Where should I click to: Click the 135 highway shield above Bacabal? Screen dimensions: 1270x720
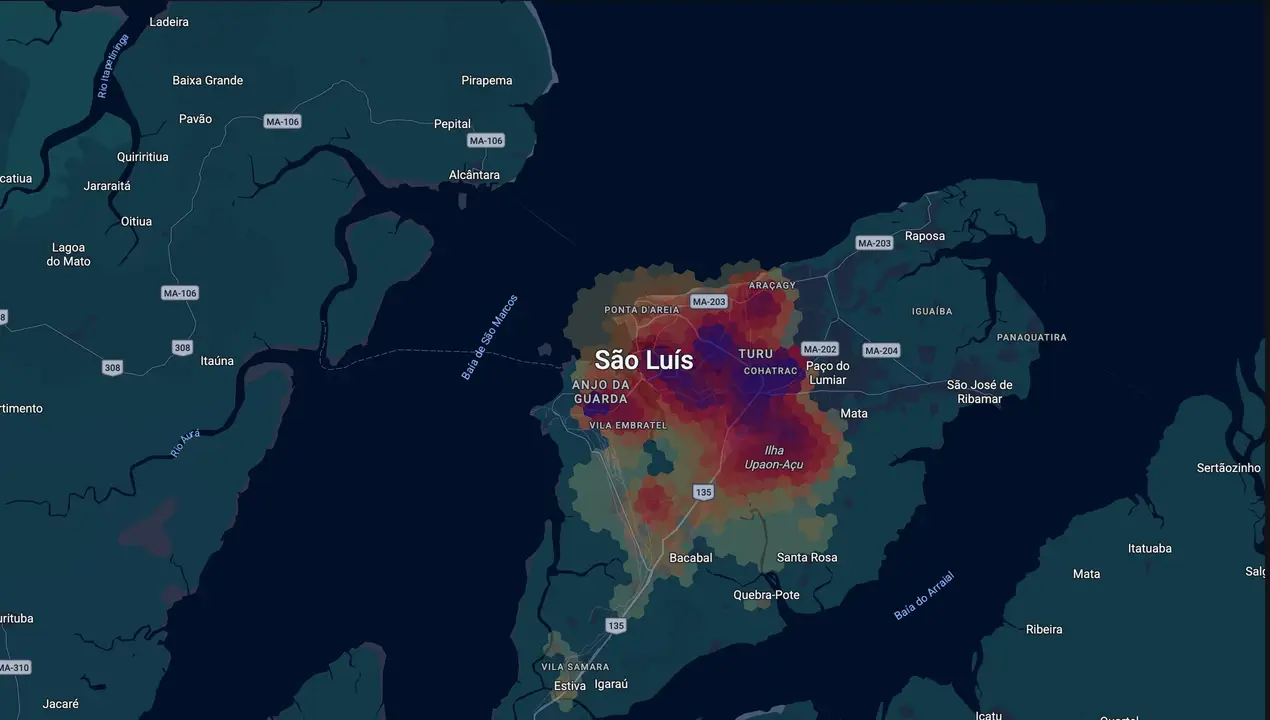coord(704,492)
